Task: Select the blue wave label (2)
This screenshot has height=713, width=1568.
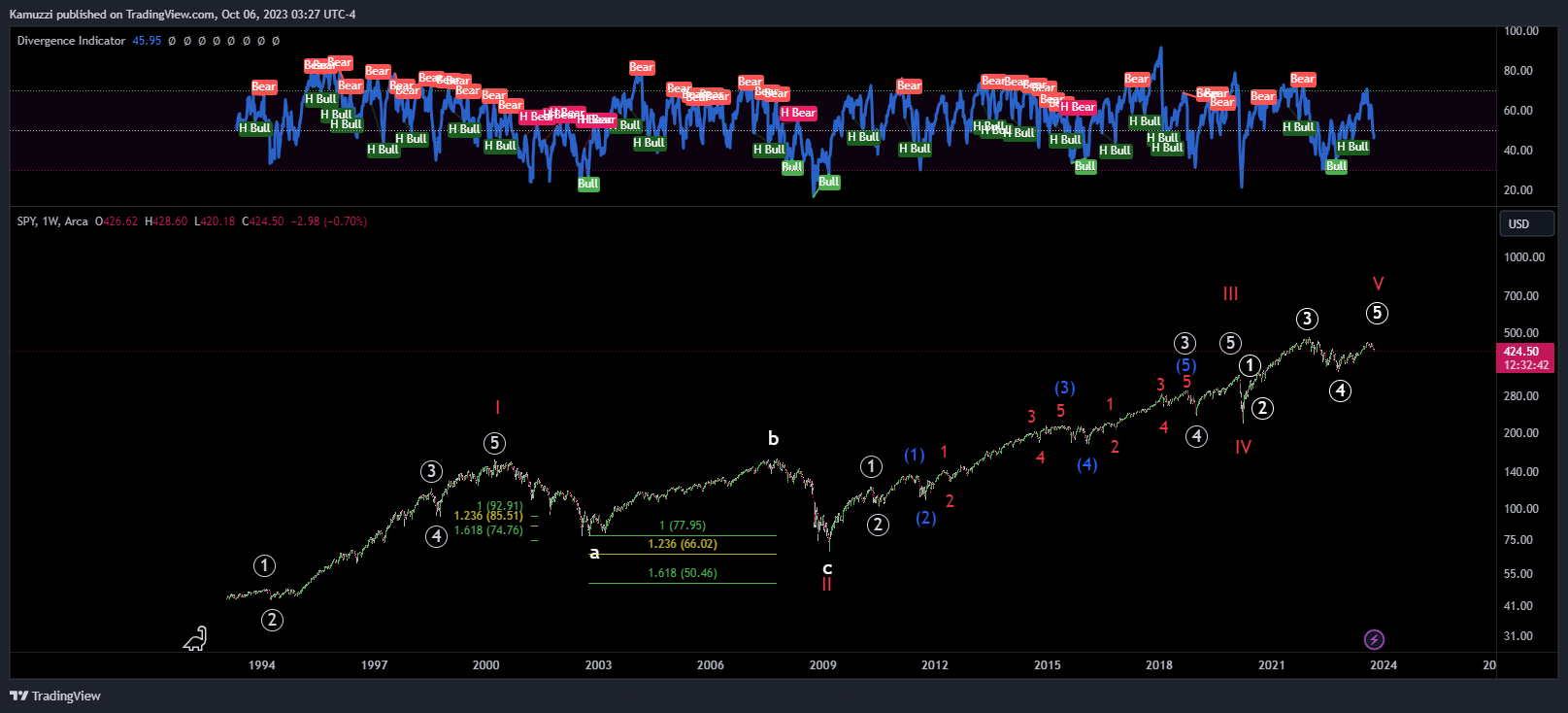Action: point(926,518)
